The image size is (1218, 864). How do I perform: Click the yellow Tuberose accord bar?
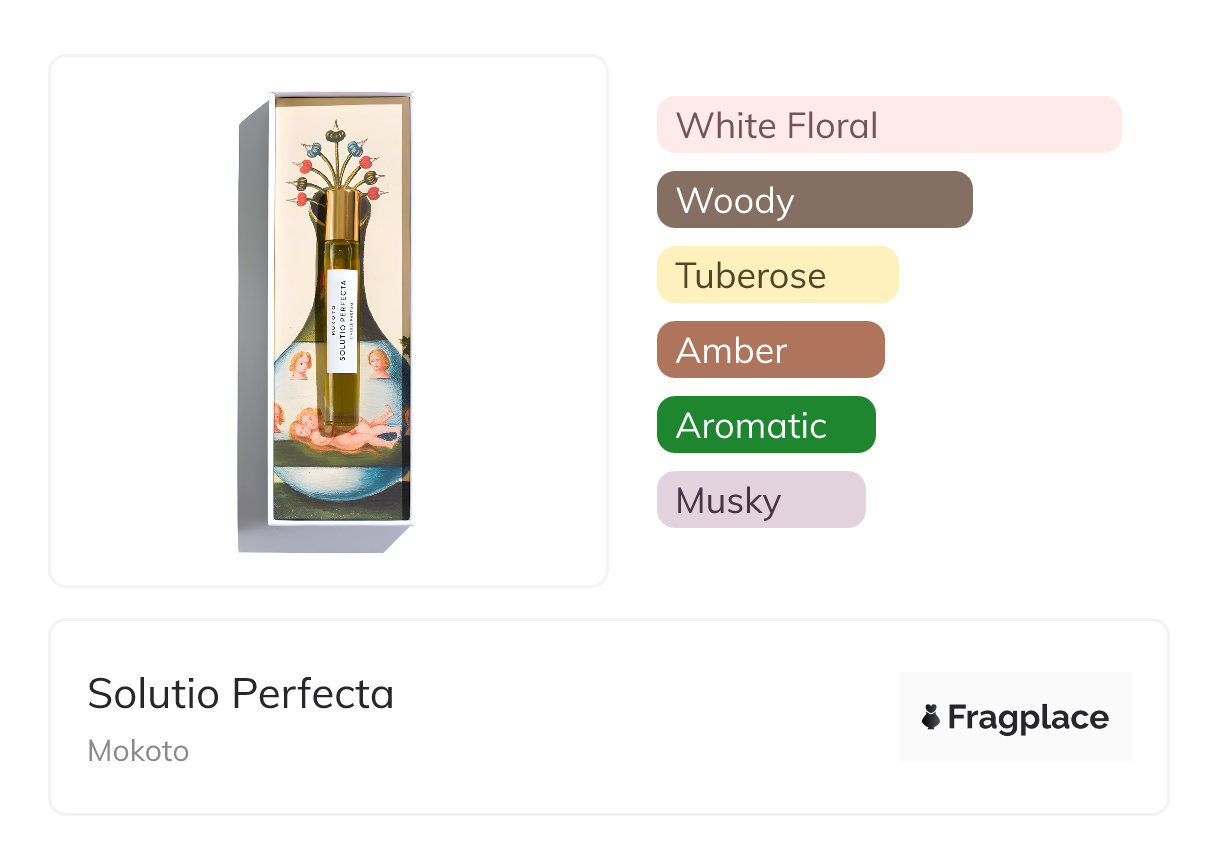point(777,275)
